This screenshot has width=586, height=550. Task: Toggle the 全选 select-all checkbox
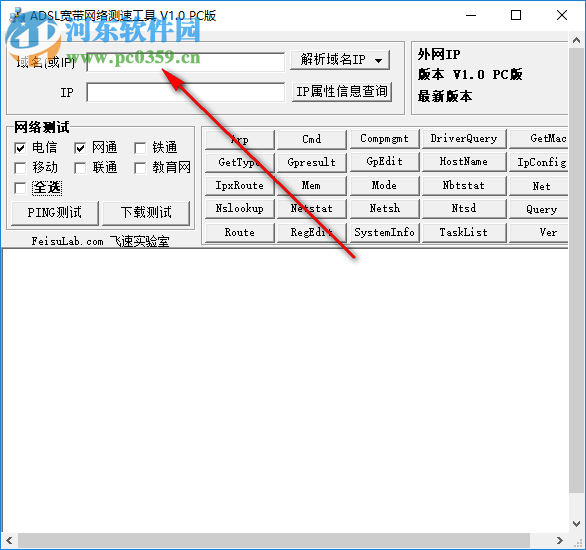coord(20,188)
